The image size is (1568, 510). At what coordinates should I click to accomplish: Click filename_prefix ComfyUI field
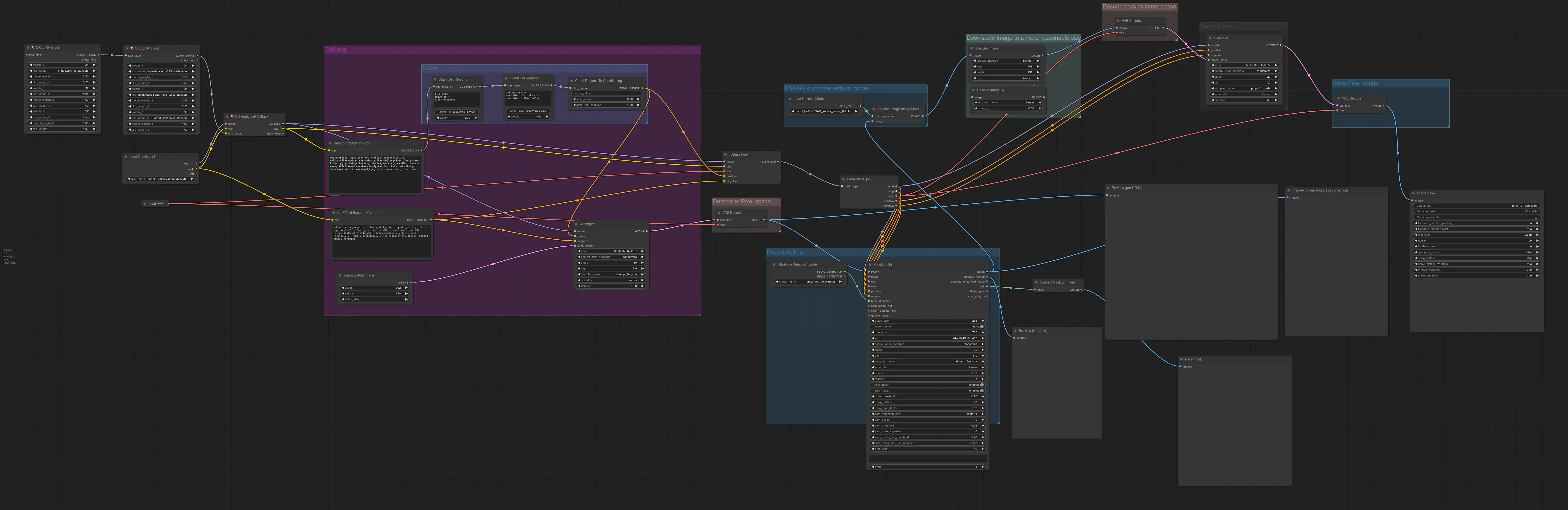click(x=1477, y=211)
